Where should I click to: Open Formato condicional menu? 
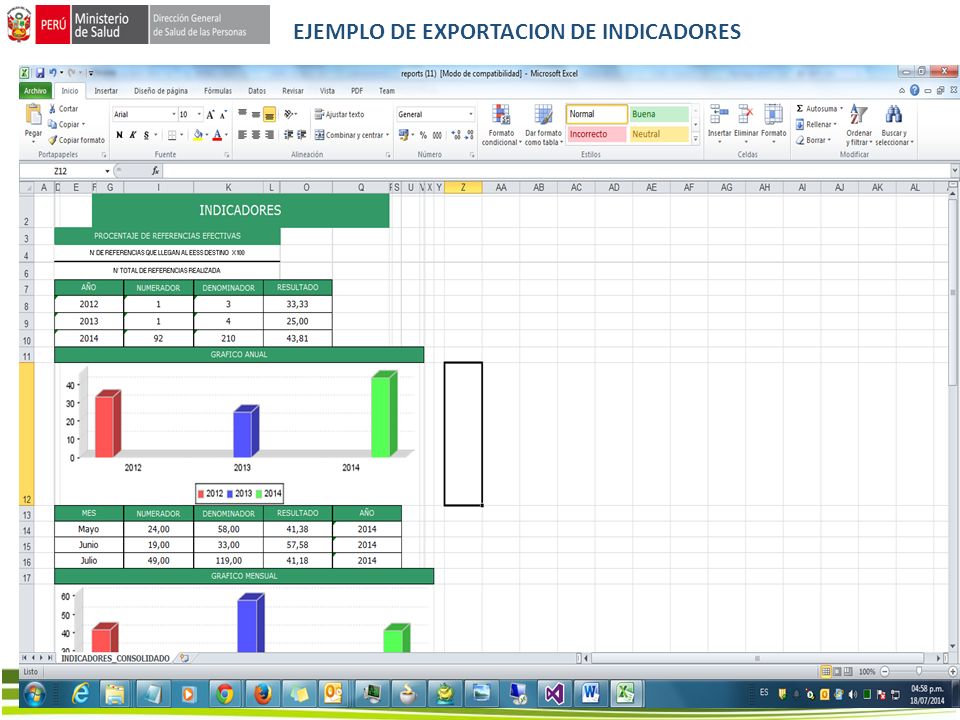501,125
